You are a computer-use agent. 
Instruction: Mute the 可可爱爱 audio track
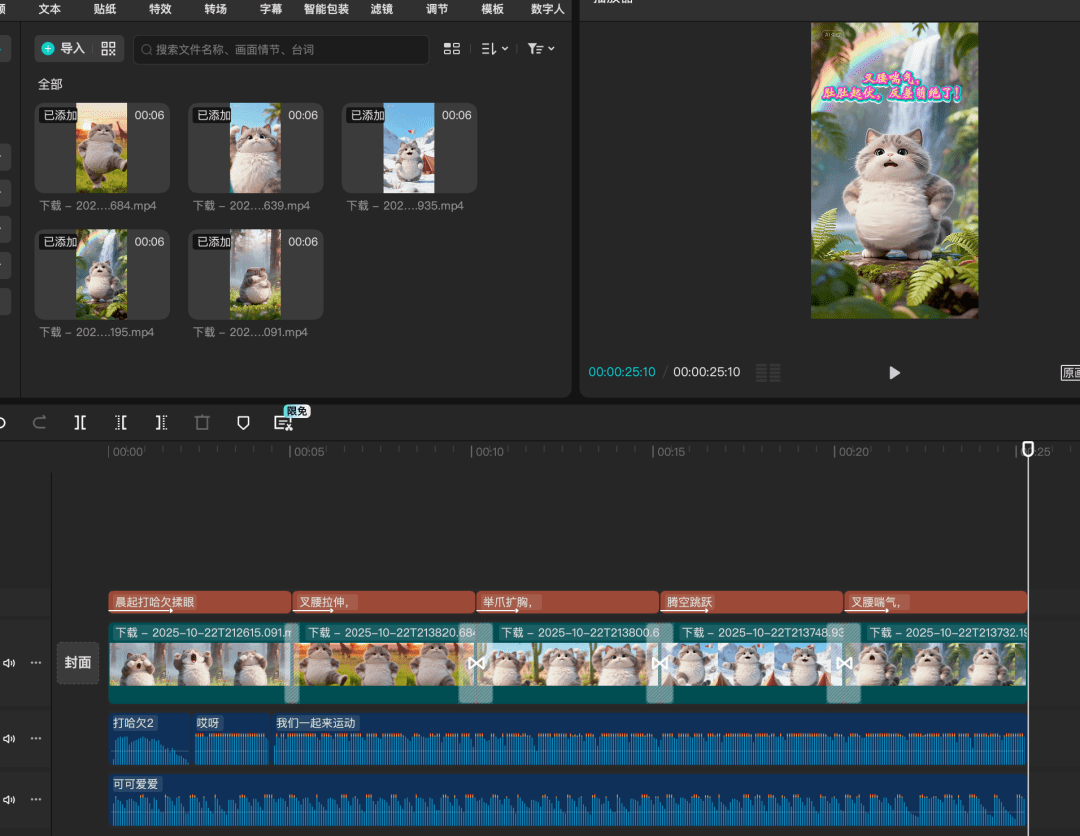(10, 799)
